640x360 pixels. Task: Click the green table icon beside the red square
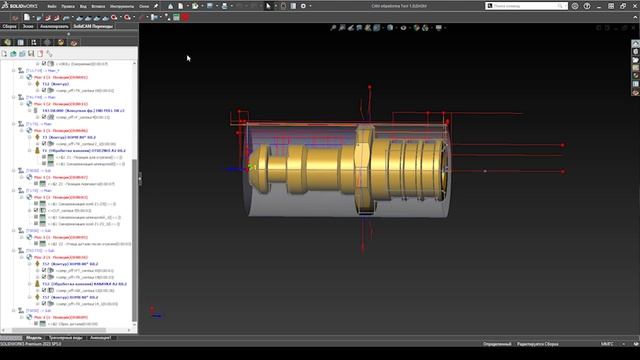tap(176, 17)
